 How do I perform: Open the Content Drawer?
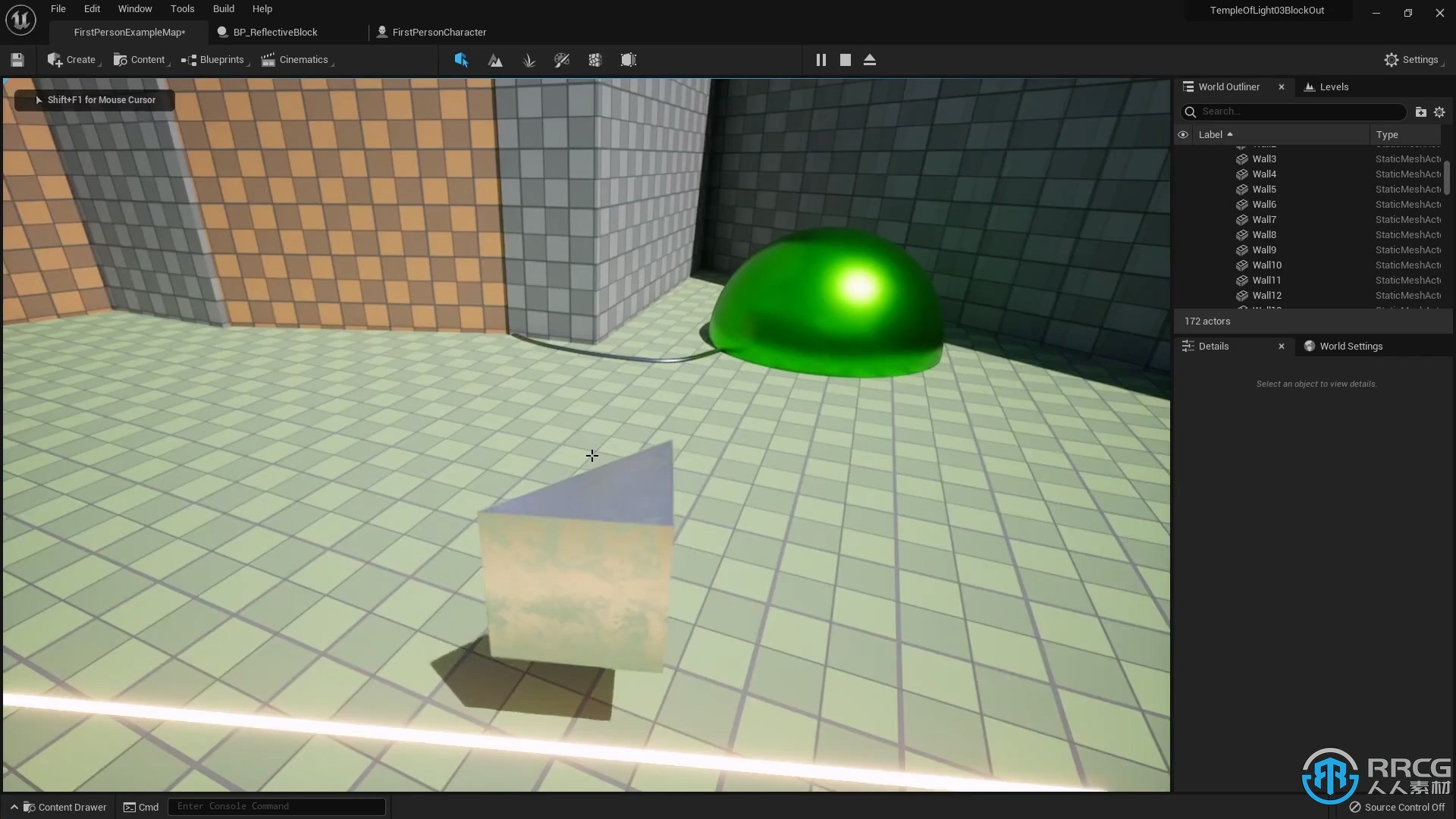tap(58, 807)
